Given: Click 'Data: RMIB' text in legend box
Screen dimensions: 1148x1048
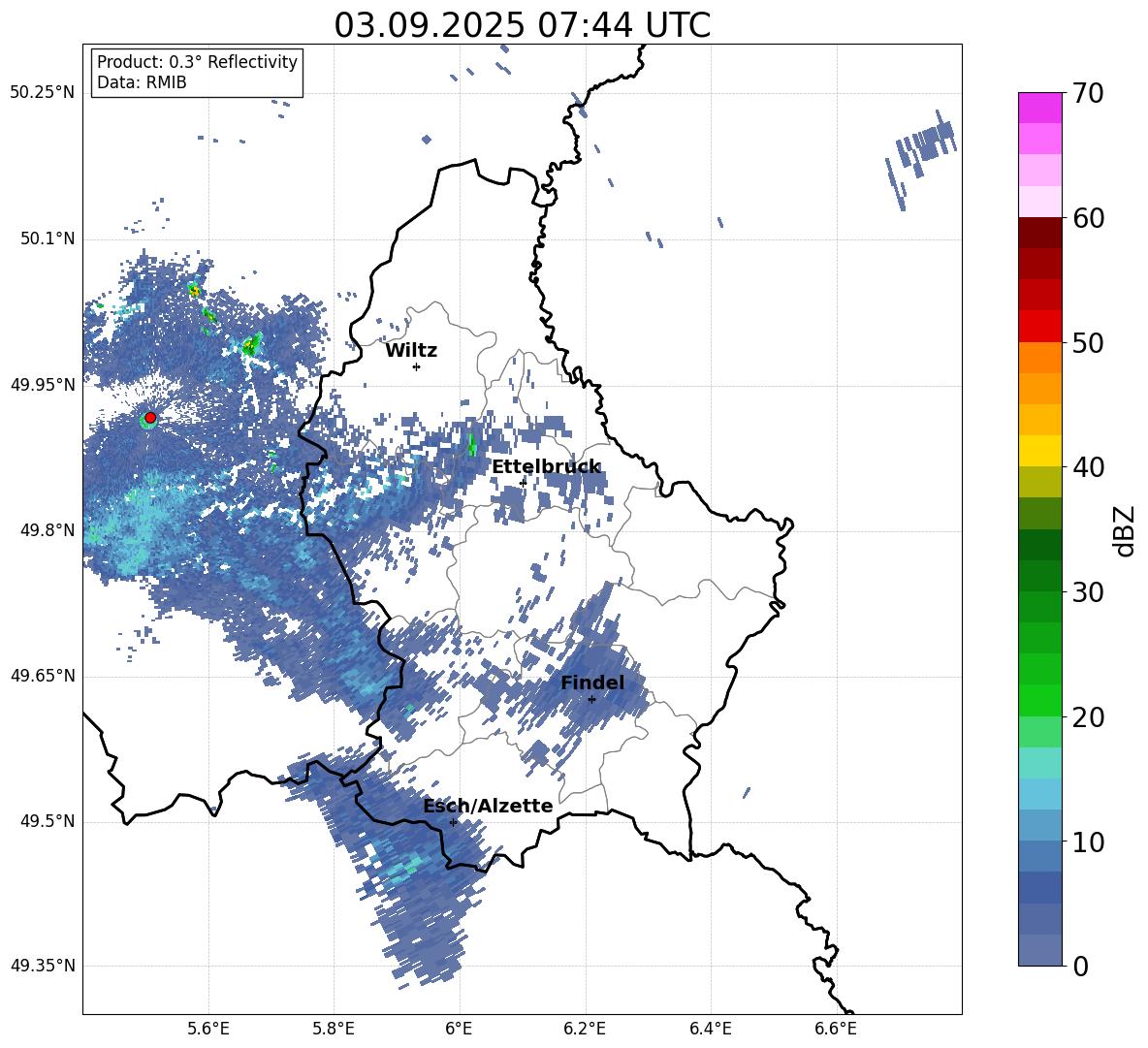Looking at the screenshot, I should [142, 82].
